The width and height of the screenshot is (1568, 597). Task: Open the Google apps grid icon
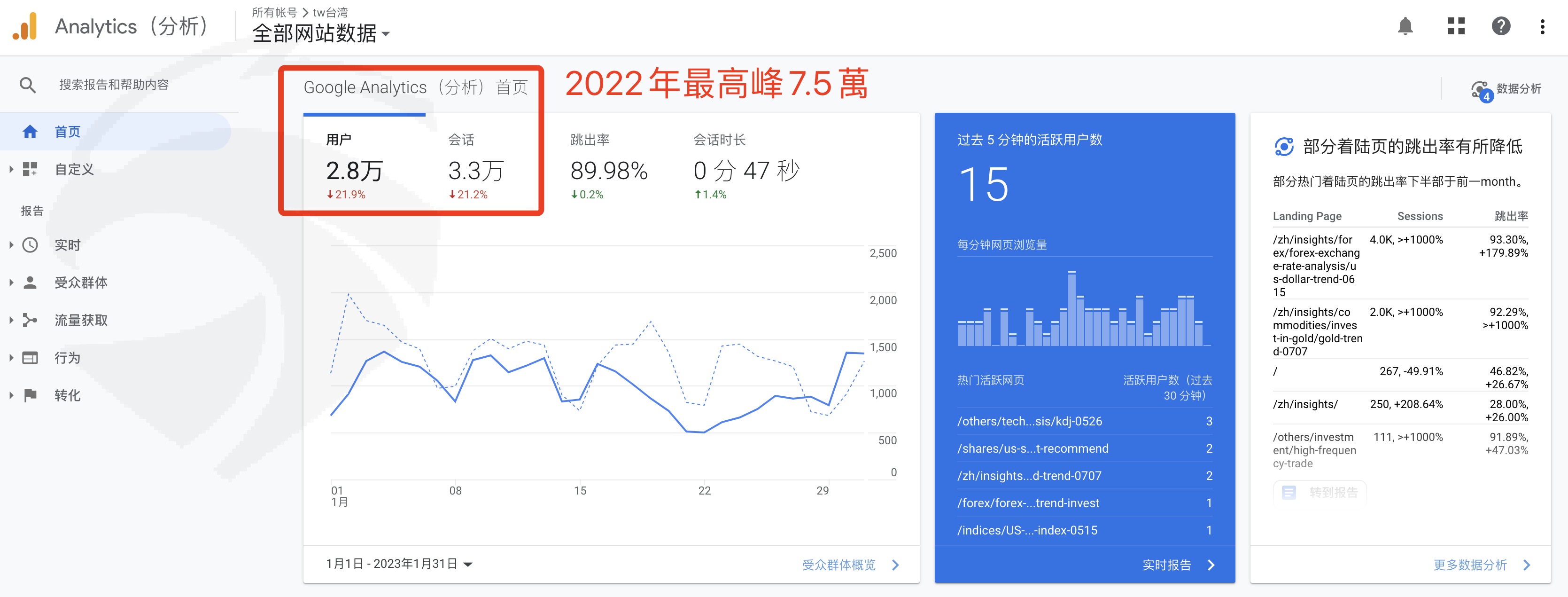pyautogui.click(x=1455, y=26)
